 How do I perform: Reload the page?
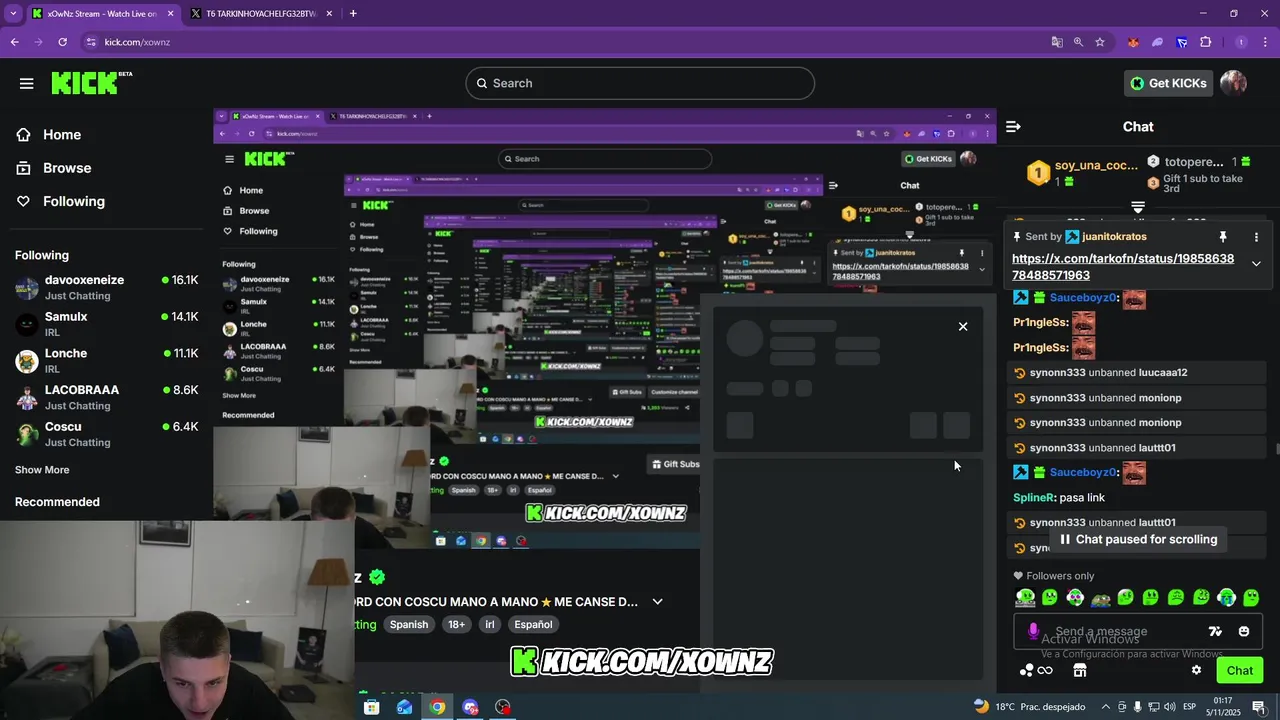tap(62, 42)
